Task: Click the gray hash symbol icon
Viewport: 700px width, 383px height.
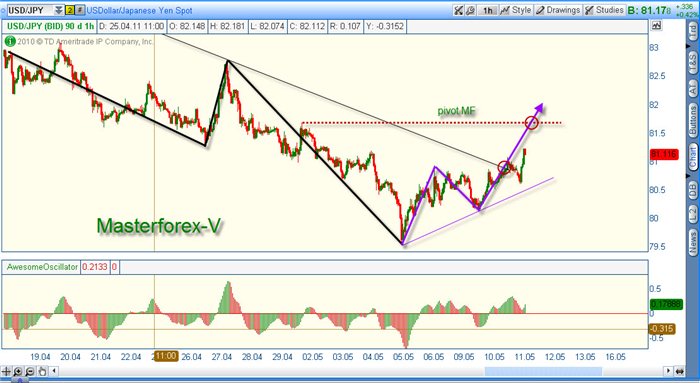Action: (80, 10)
